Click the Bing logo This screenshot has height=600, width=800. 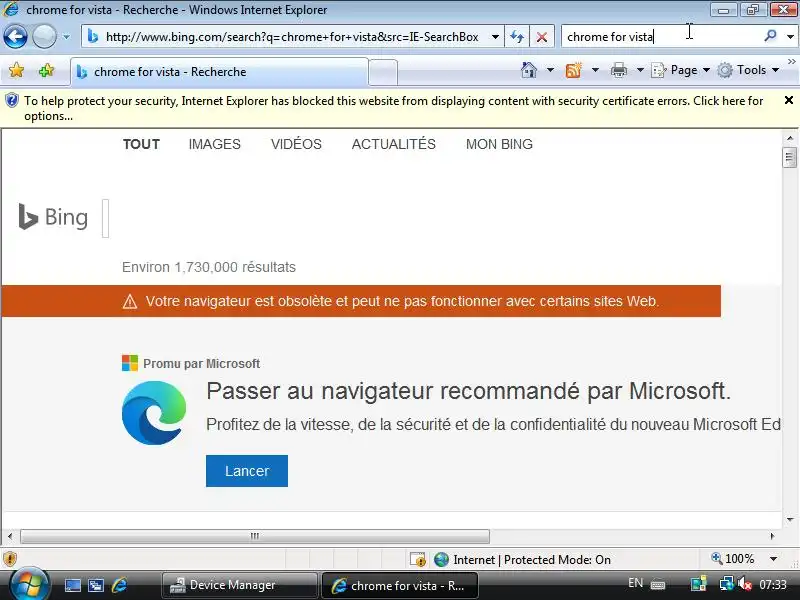click(53, 217)
